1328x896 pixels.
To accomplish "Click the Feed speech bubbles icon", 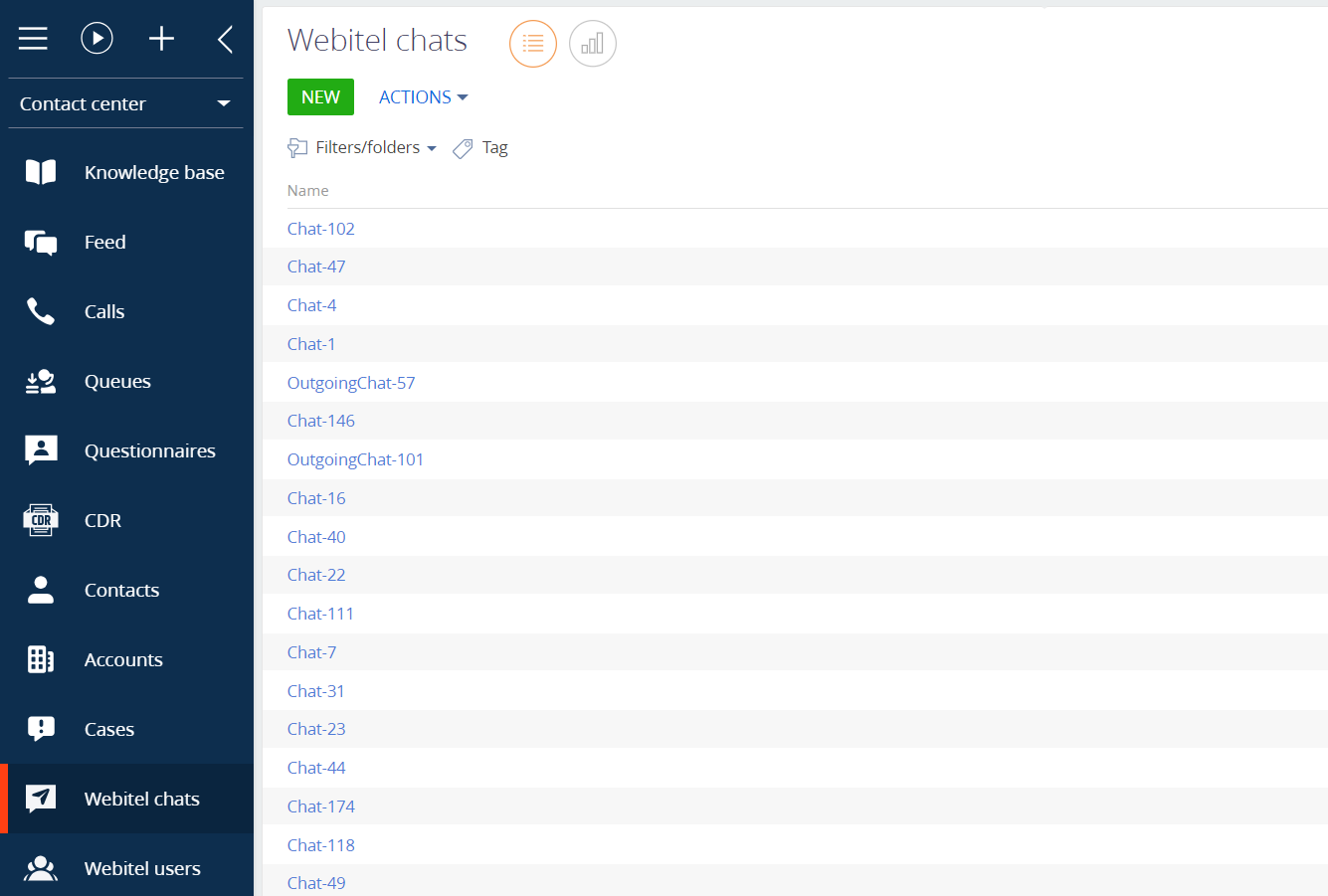I will [41, 242].
